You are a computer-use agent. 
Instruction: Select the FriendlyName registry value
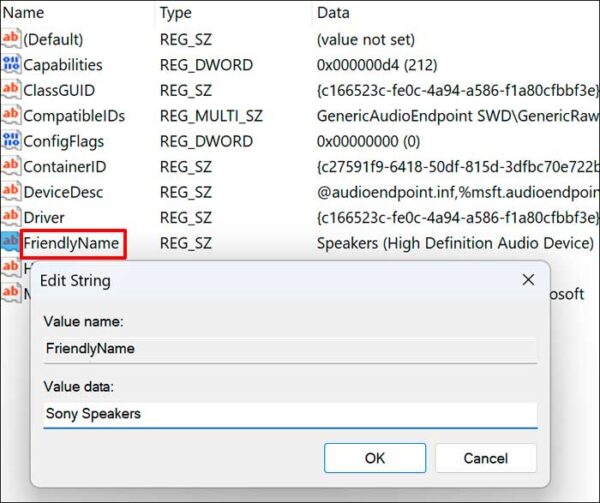tap(71, 243)
